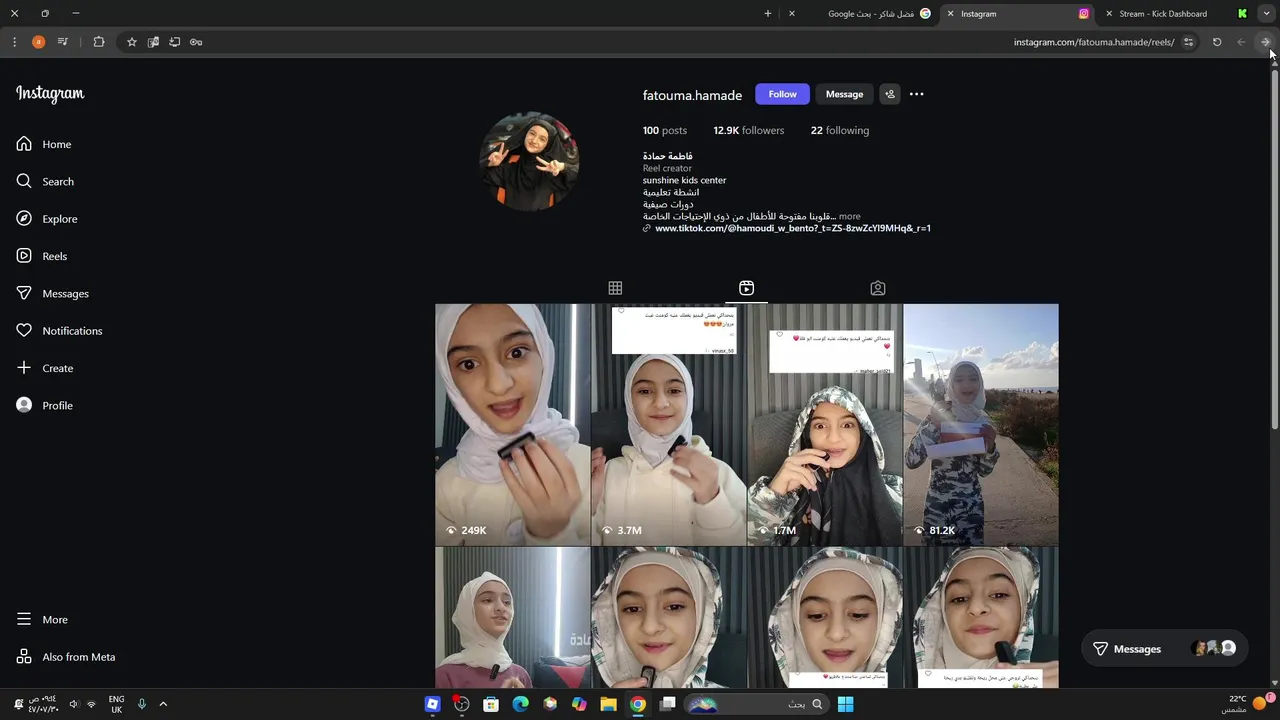Bookmark this page with the star

pos(131,42)
